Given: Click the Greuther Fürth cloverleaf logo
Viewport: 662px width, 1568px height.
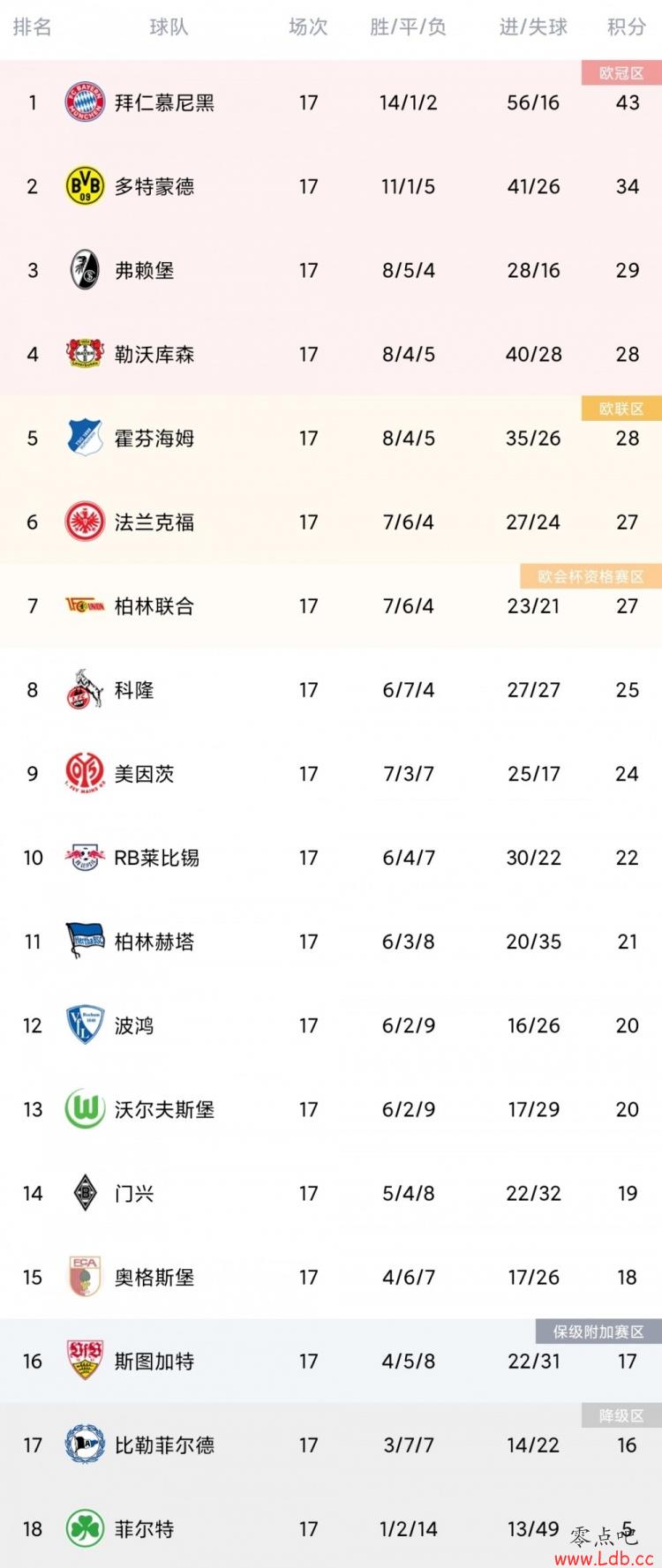Looking at the screenshot, I should (x=85, y=1528).
